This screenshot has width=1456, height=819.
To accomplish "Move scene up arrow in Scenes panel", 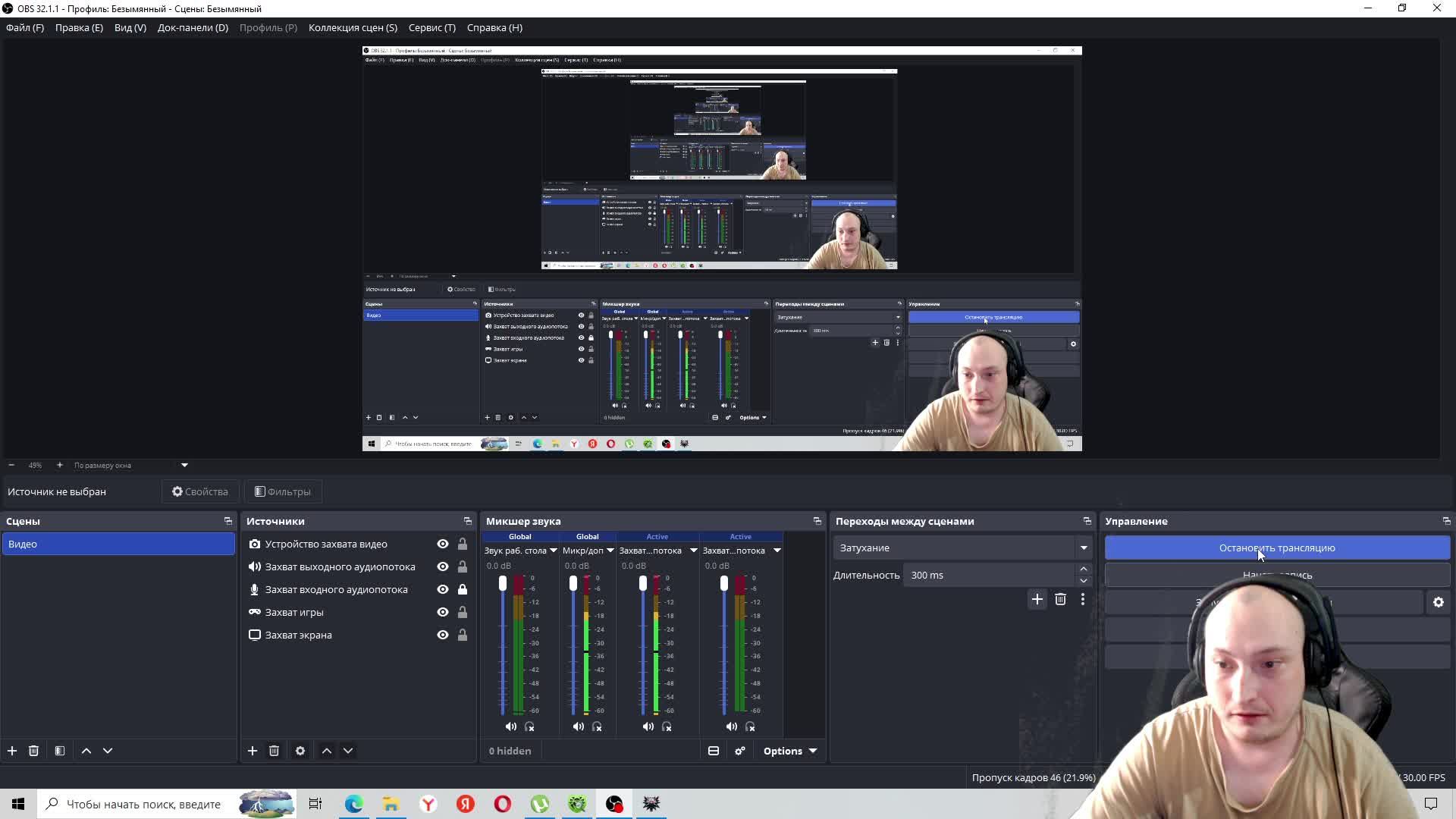I will click(x=86, y=751).
